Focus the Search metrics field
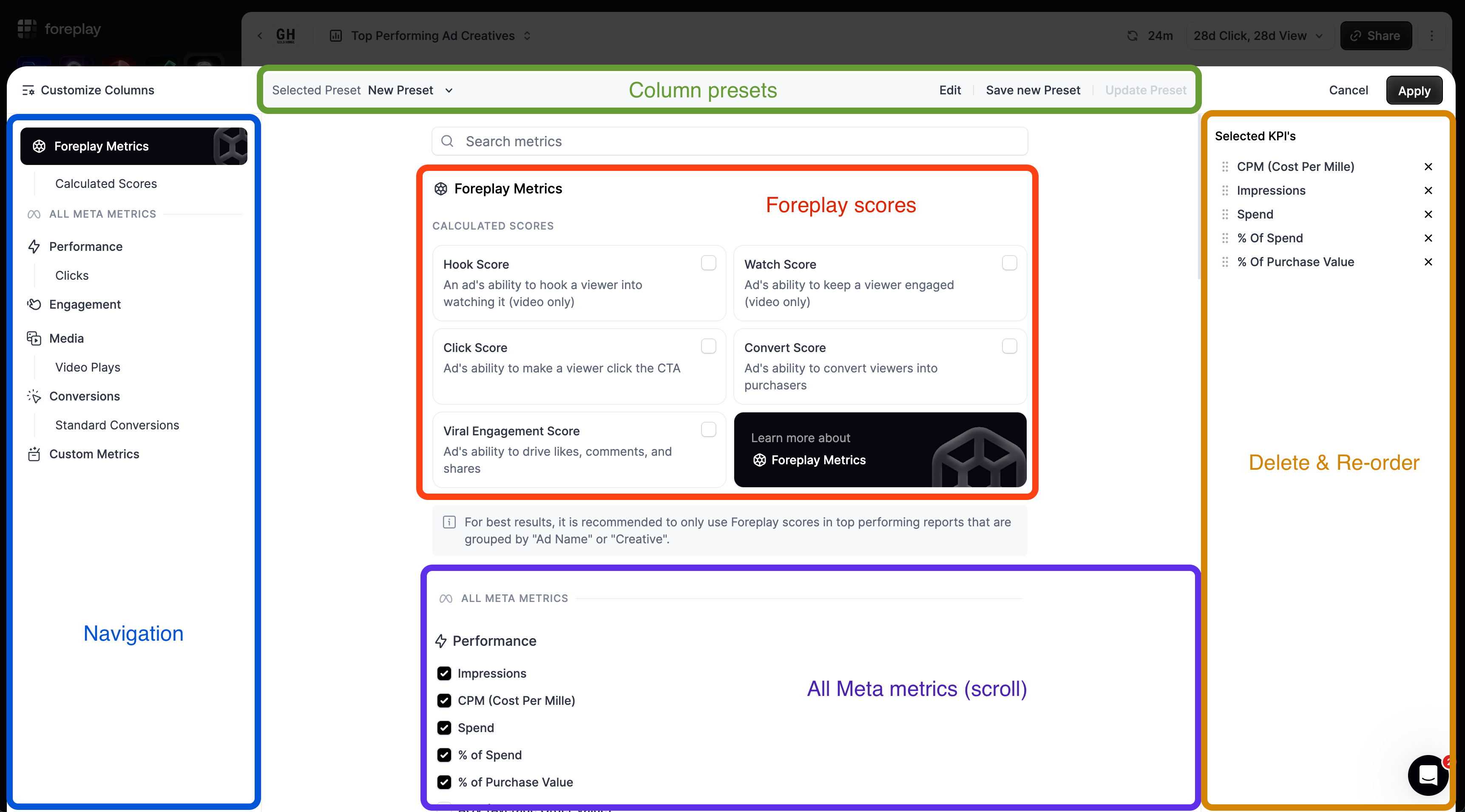1465x812 pixels. click(x=730, y=141)
